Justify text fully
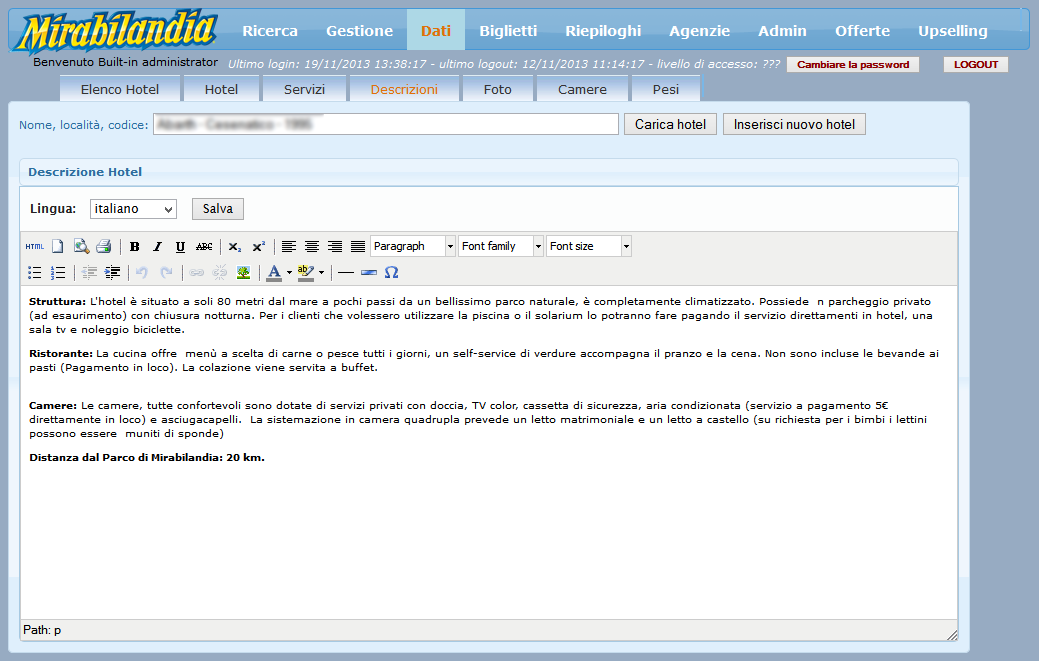The height and width of the screenshot is (661, 1039). click(x=358, y=246)
